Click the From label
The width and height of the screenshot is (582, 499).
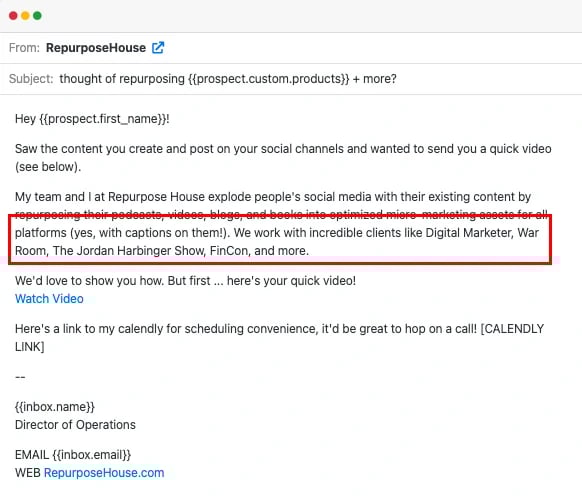tap(24, 48)
